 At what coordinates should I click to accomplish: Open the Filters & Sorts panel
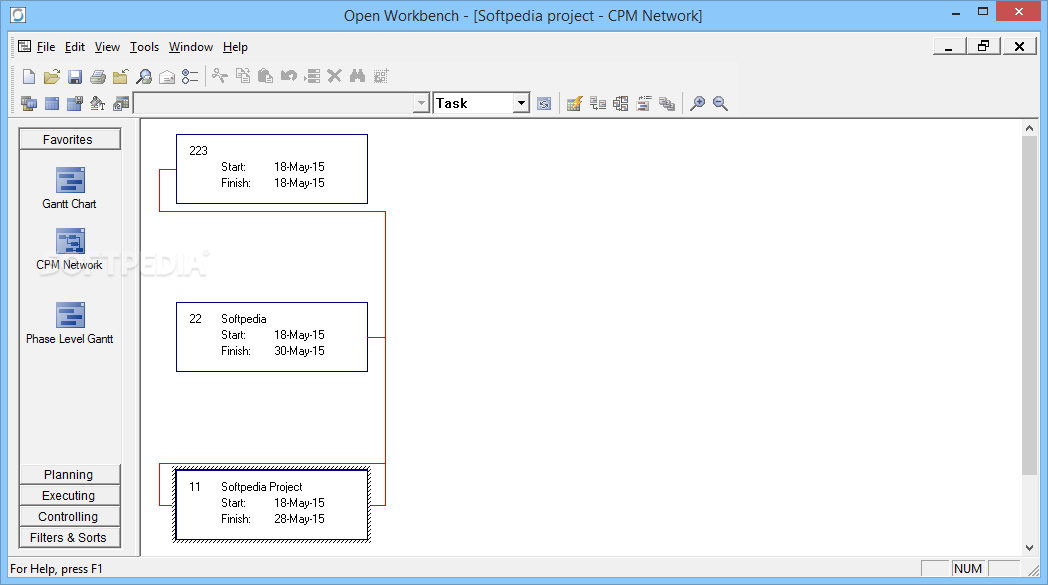[70, 538]
